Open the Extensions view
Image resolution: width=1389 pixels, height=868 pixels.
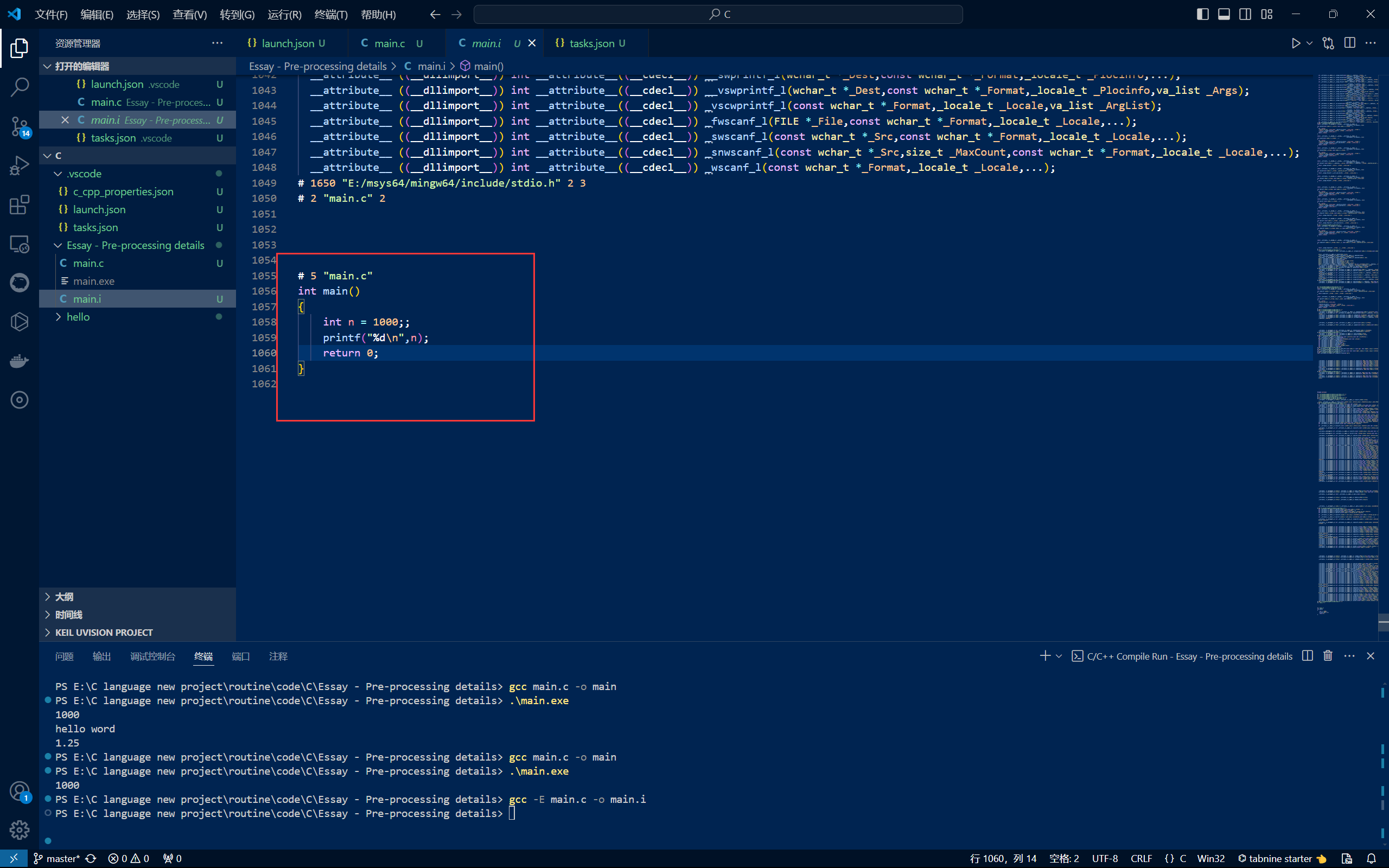(20, 205)
